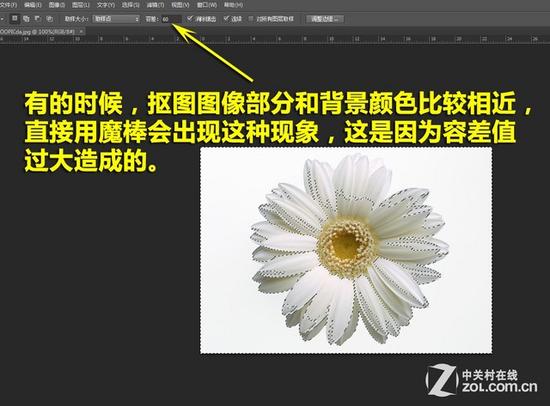Open the 窗口(W) menu
550x406 pixels.
pyautogui.click(x=207, y=5)
